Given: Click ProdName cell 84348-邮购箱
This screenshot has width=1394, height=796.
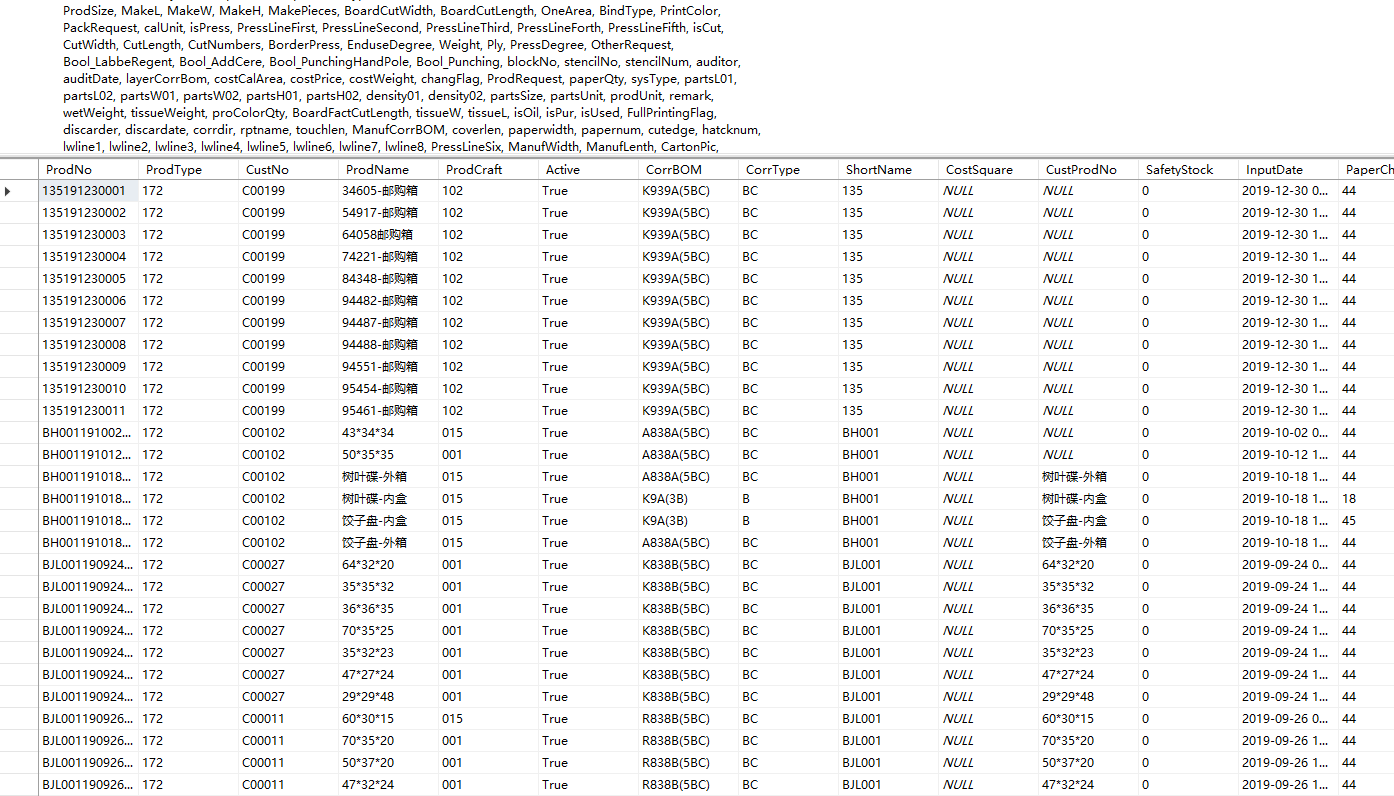Looking at the screenshot, I should point(388,279).
